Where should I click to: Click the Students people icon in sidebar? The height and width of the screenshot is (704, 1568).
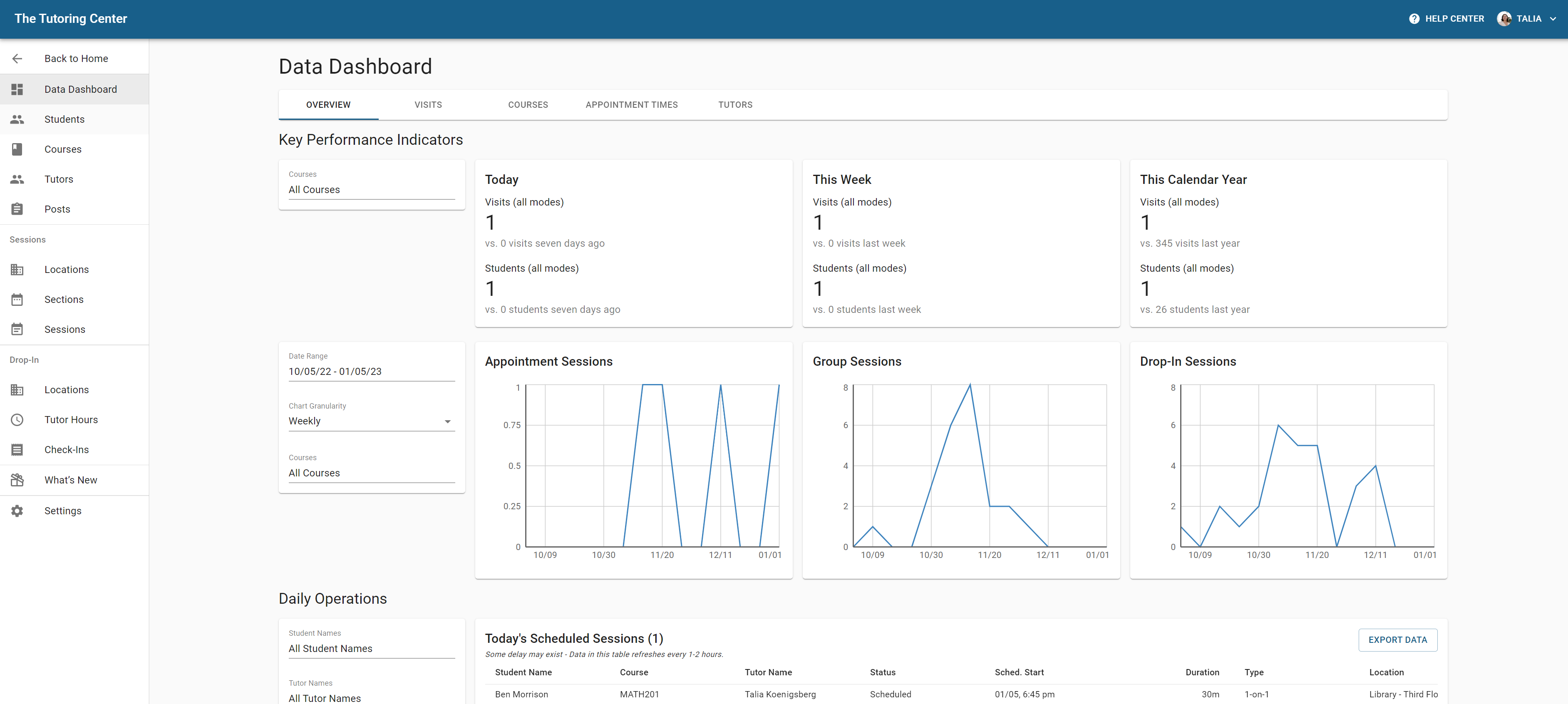coord(17,119)
